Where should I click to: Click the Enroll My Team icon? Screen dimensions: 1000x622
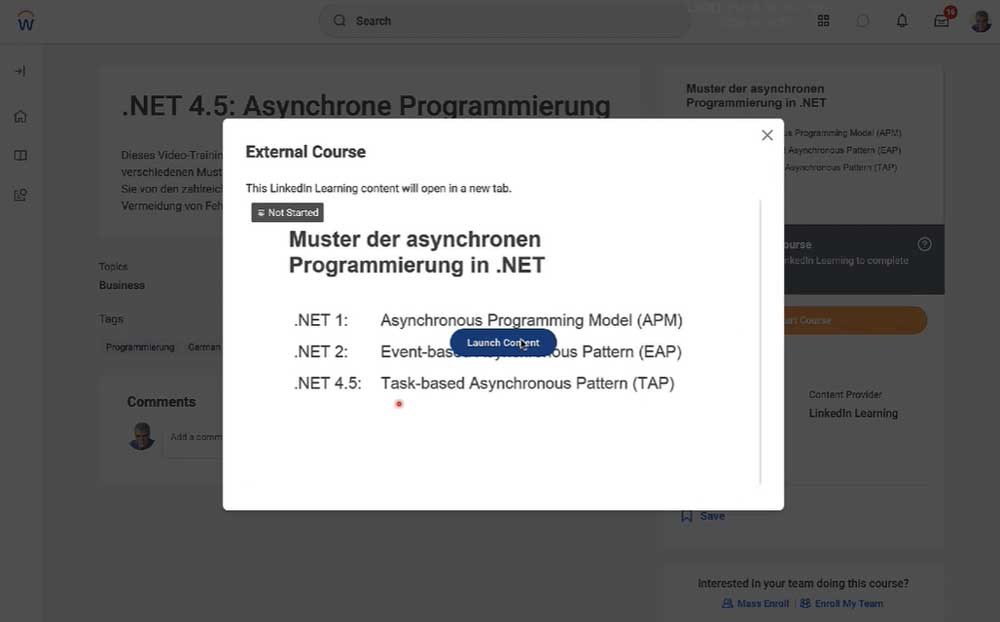805,603
